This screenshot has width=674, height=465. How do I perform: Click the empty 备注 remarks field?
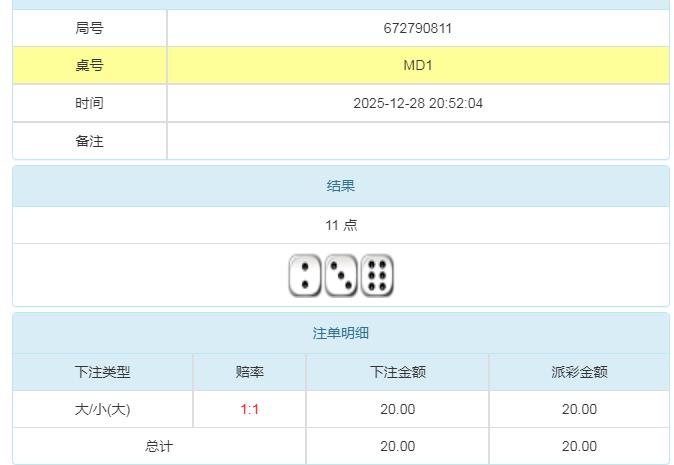pyautogui.click(x=417, y=141)
